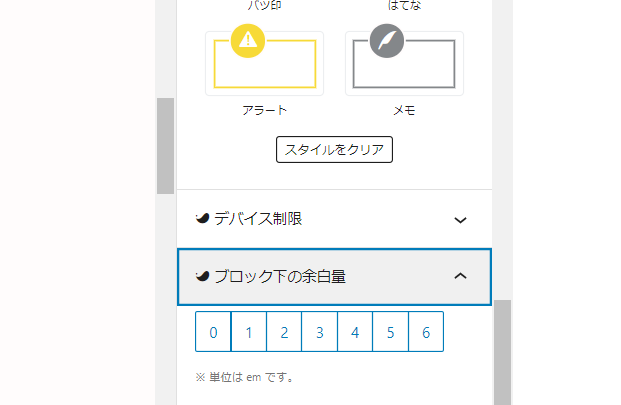This screenshot has height=405, width=621.
Task: Choose the メモ gray box style
Action: (404, 64)
